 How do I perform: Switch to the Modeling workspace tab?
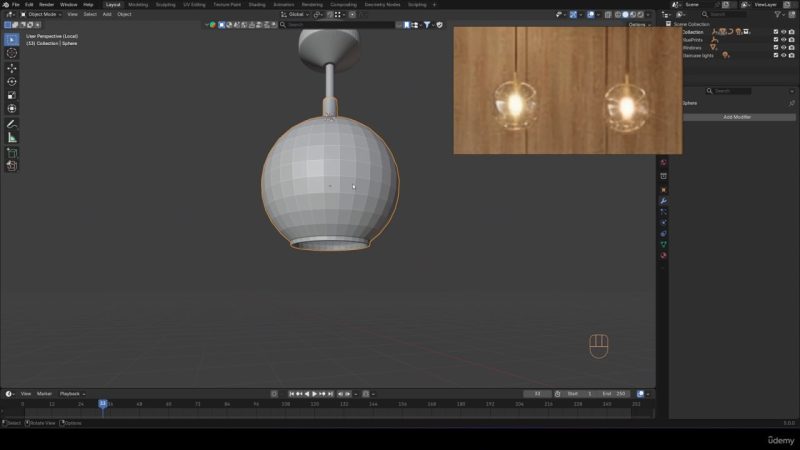pyautogui.click(x=138, y=4)
